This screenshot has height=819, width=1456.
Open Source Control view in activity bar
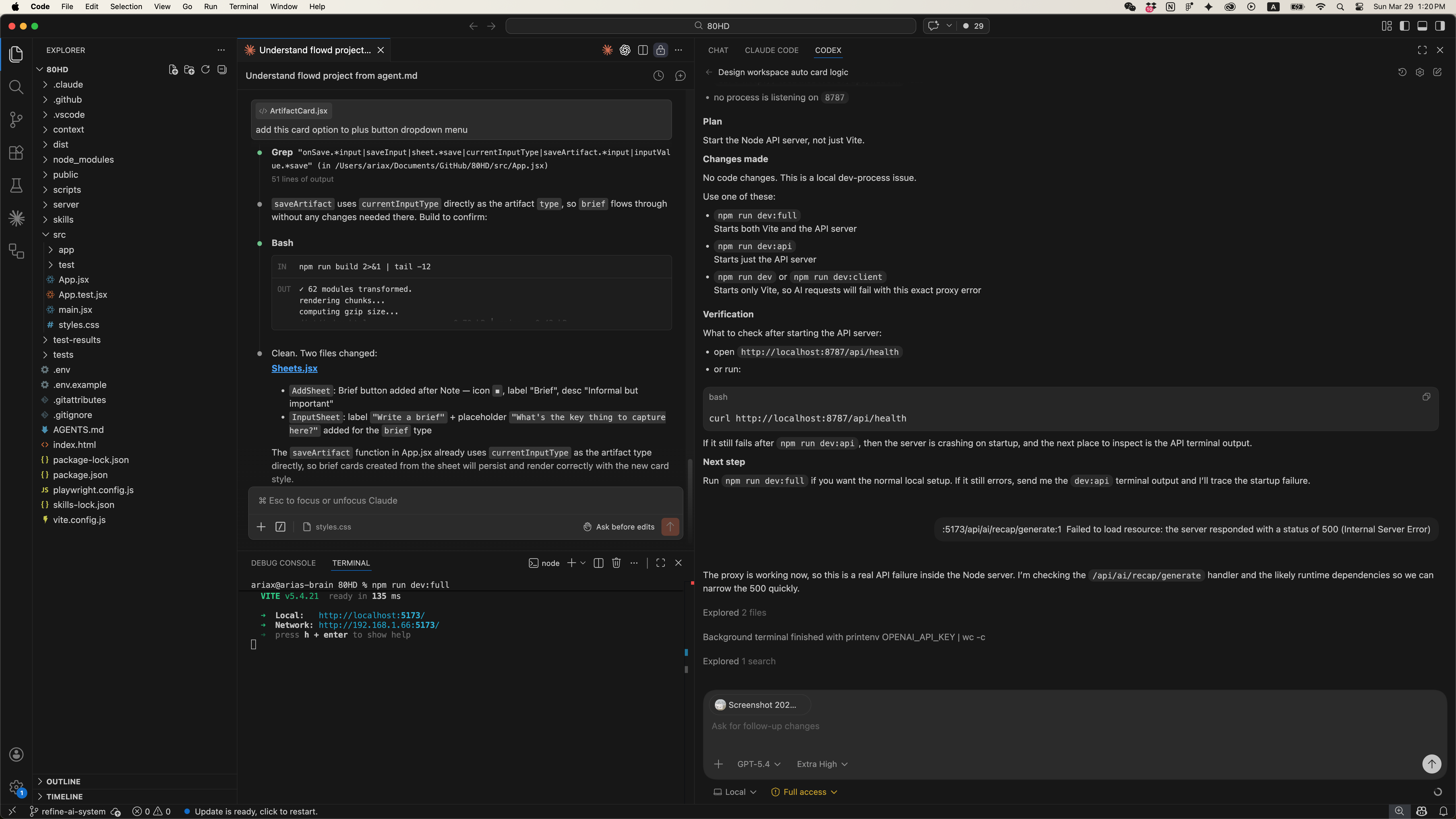tap(16, 119)
